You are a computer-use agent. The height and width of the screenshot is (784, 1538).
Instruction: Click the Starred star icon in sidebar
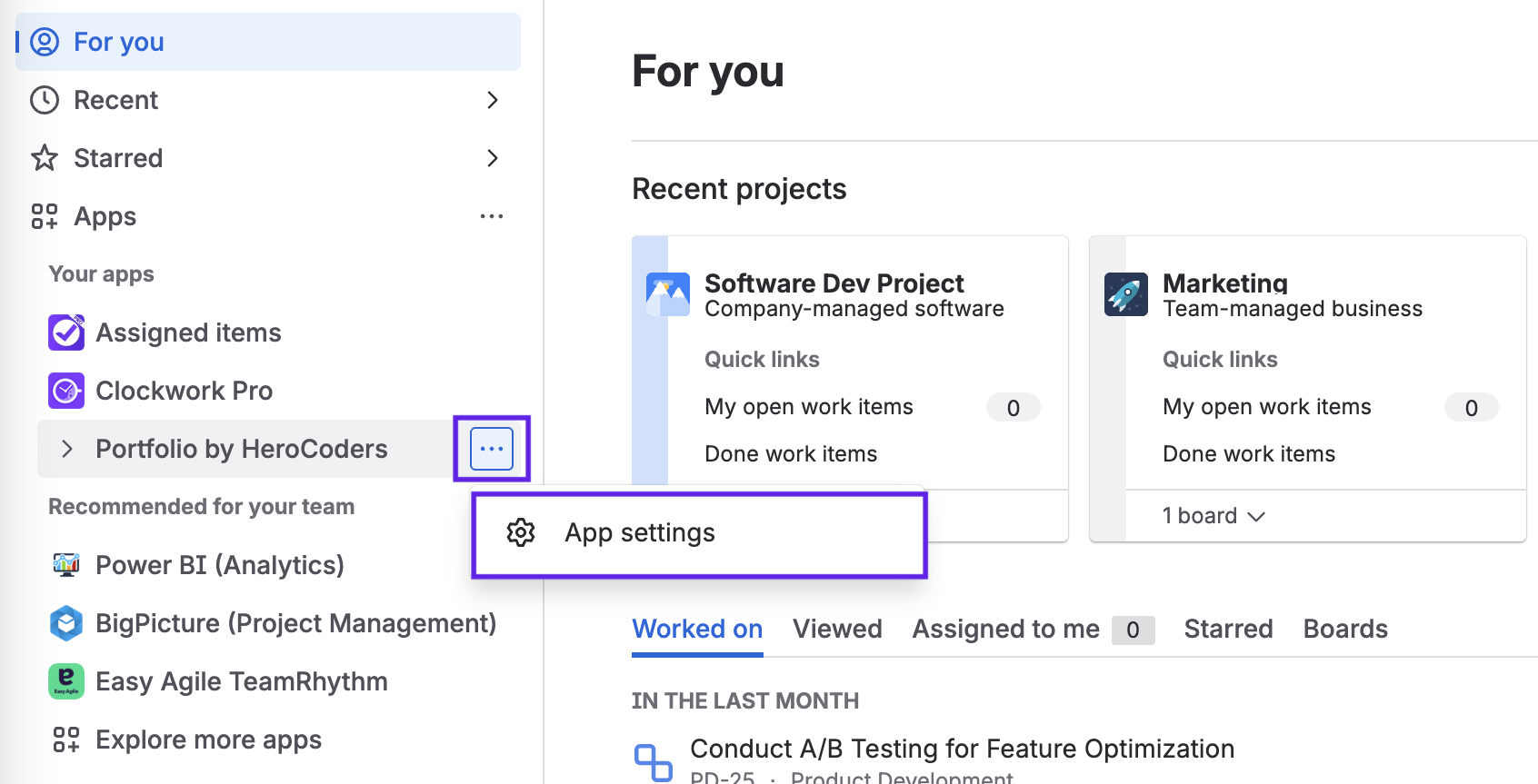point(45,158)
